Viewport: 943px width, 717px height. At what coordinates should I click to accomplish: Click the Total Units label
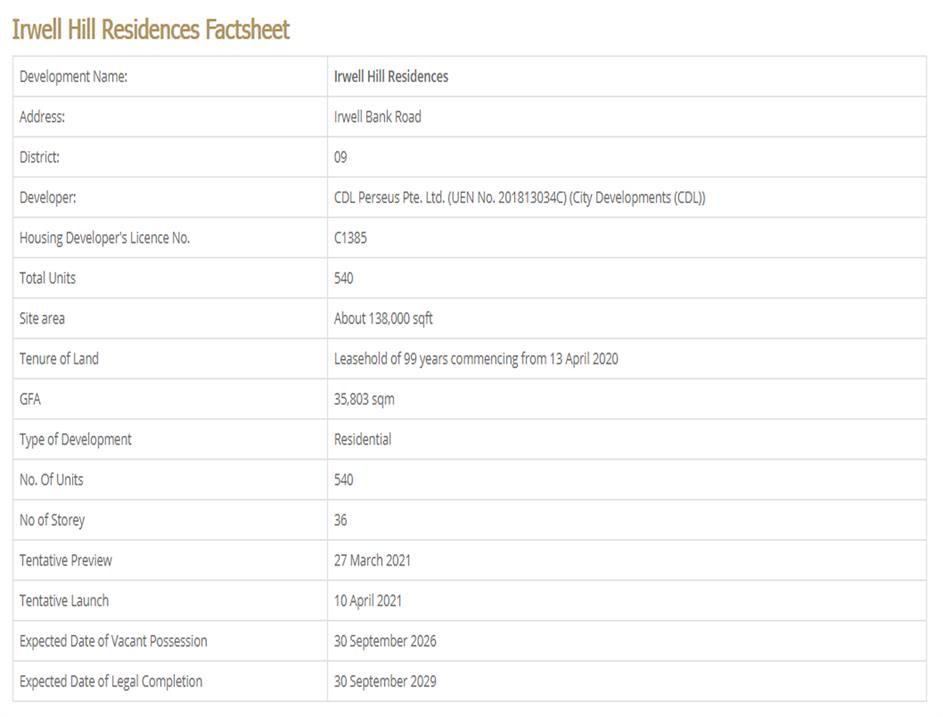pos(47,278)
